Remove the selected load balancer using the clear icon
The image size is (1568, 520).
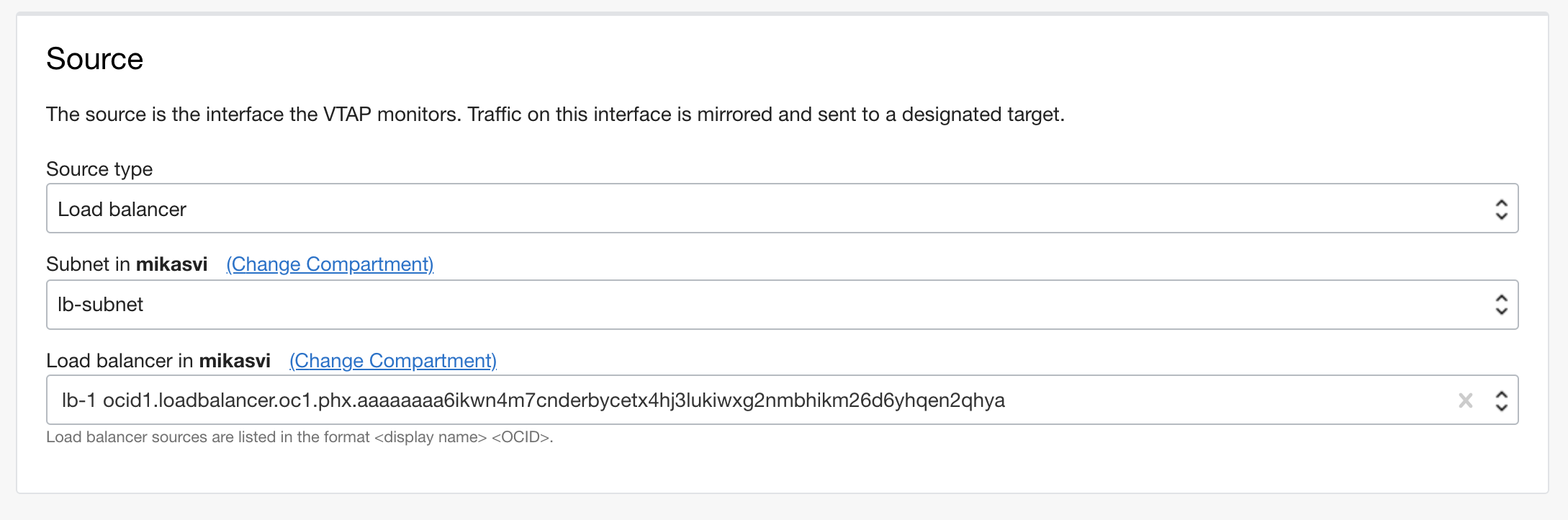coord(1466,400)
